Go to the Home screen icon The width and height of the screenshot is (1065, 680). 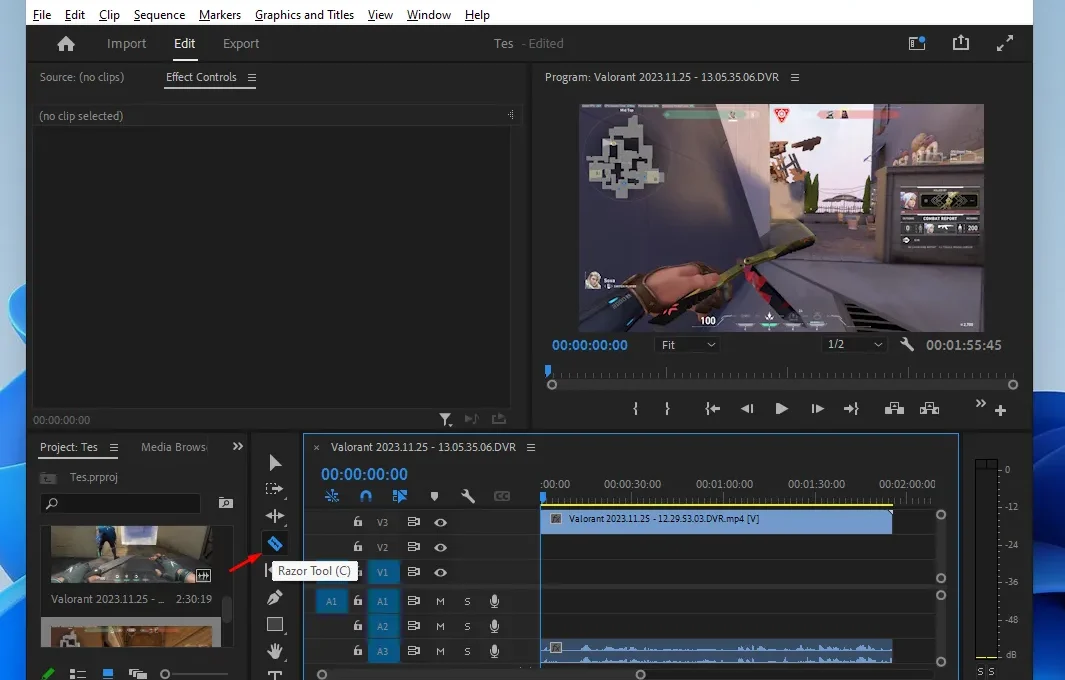66,44
